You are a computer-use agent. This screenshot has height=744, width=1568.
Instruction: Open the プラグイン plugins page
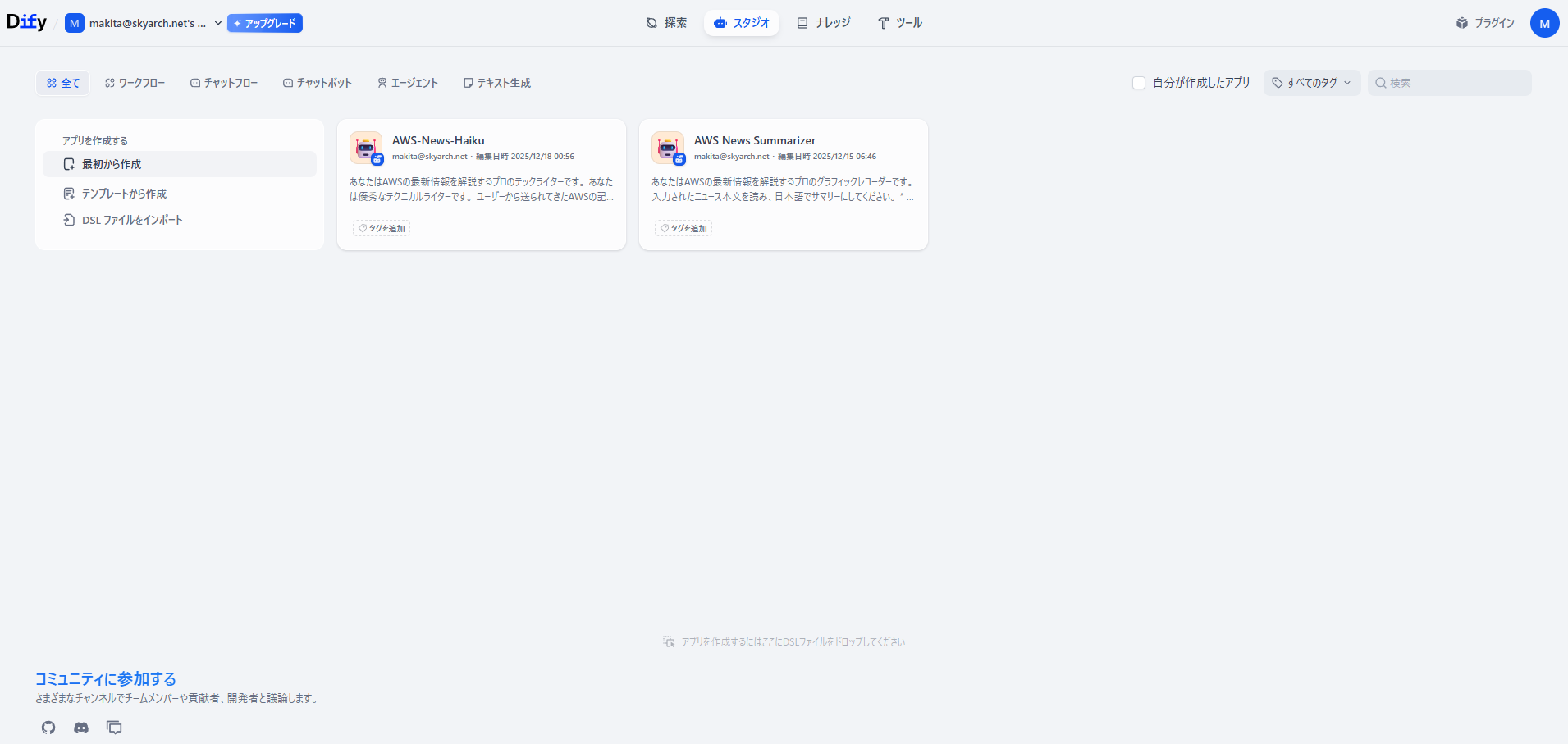click(1484, 23)
